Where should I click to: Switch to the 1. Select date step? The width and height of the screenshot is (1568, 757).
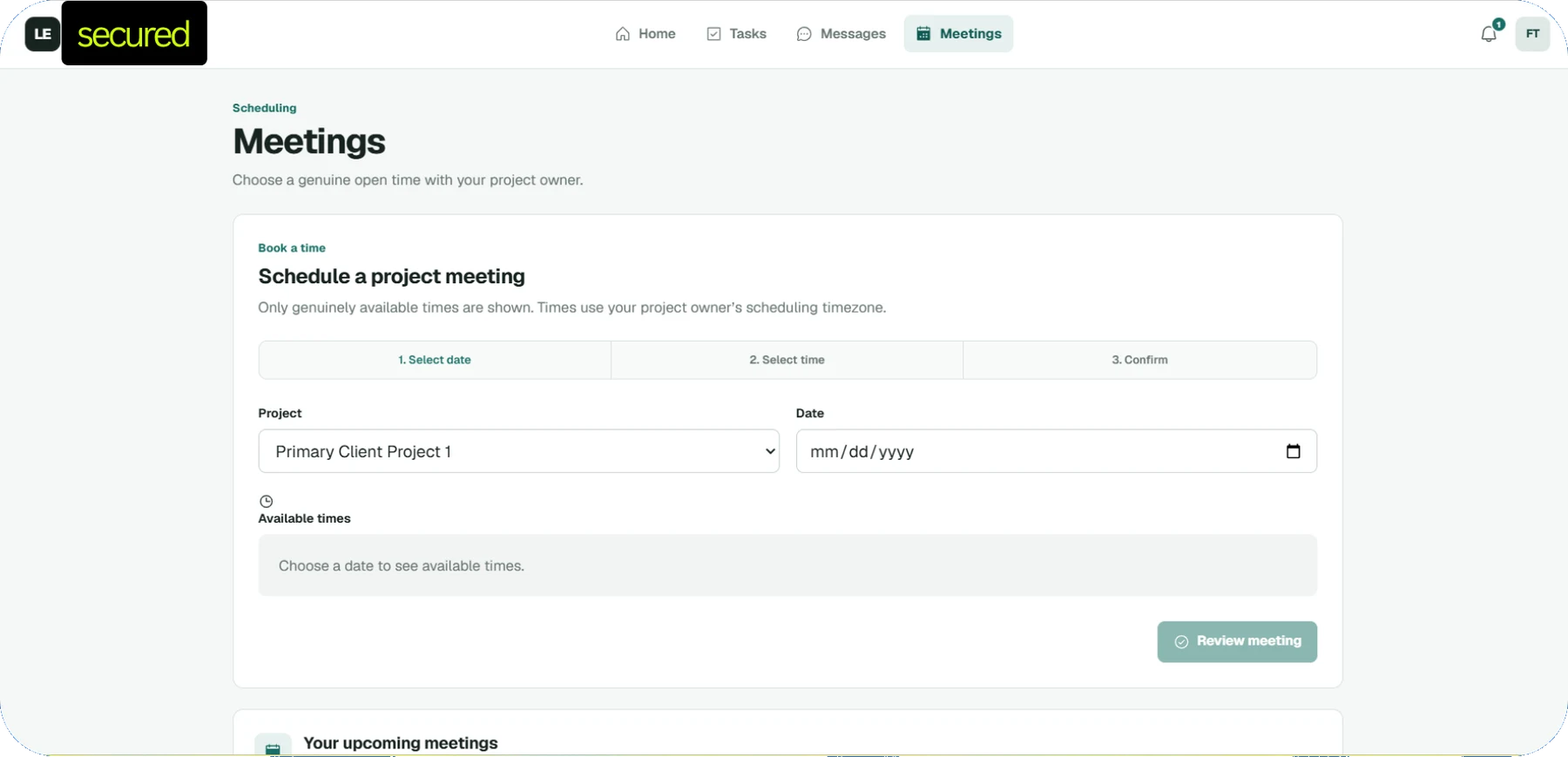pyautogui.click(x=435, y=360)
